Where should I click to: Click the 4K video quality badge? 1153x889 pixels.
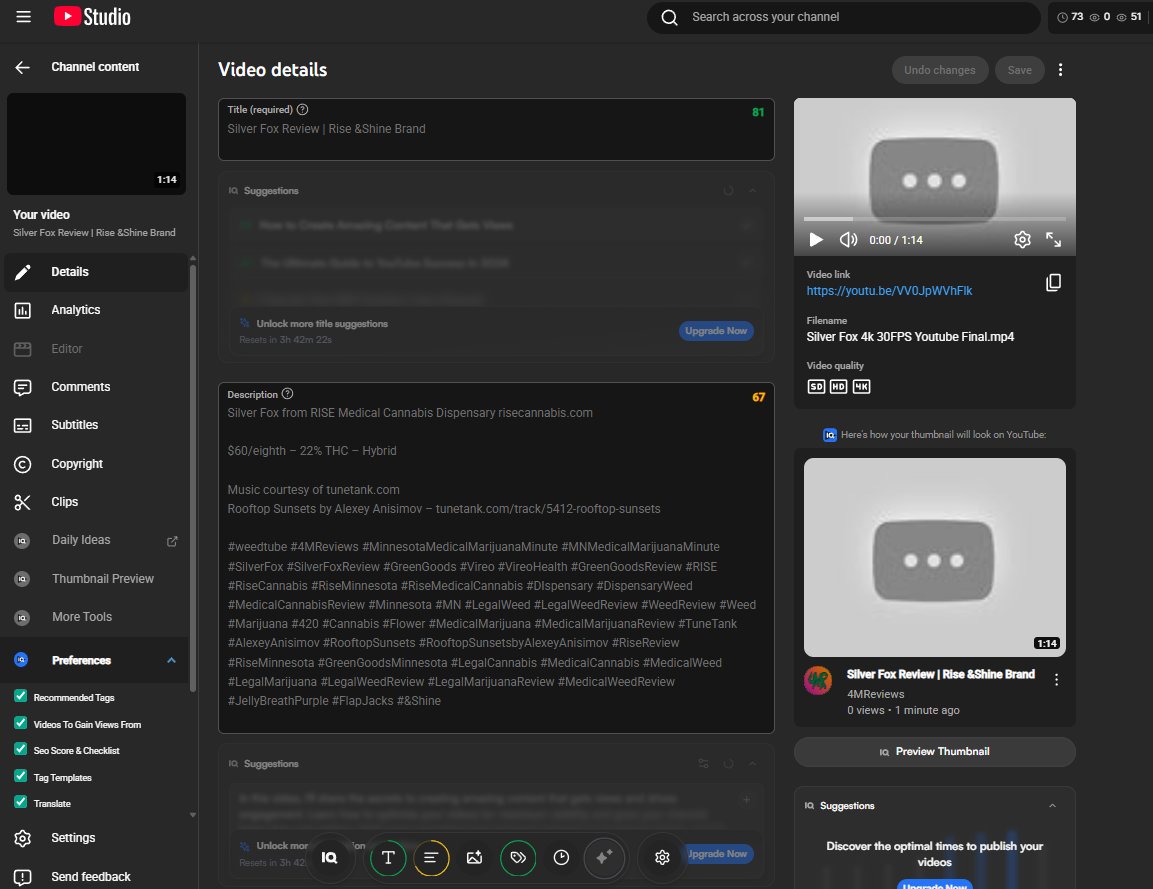[x=861, y=387]
